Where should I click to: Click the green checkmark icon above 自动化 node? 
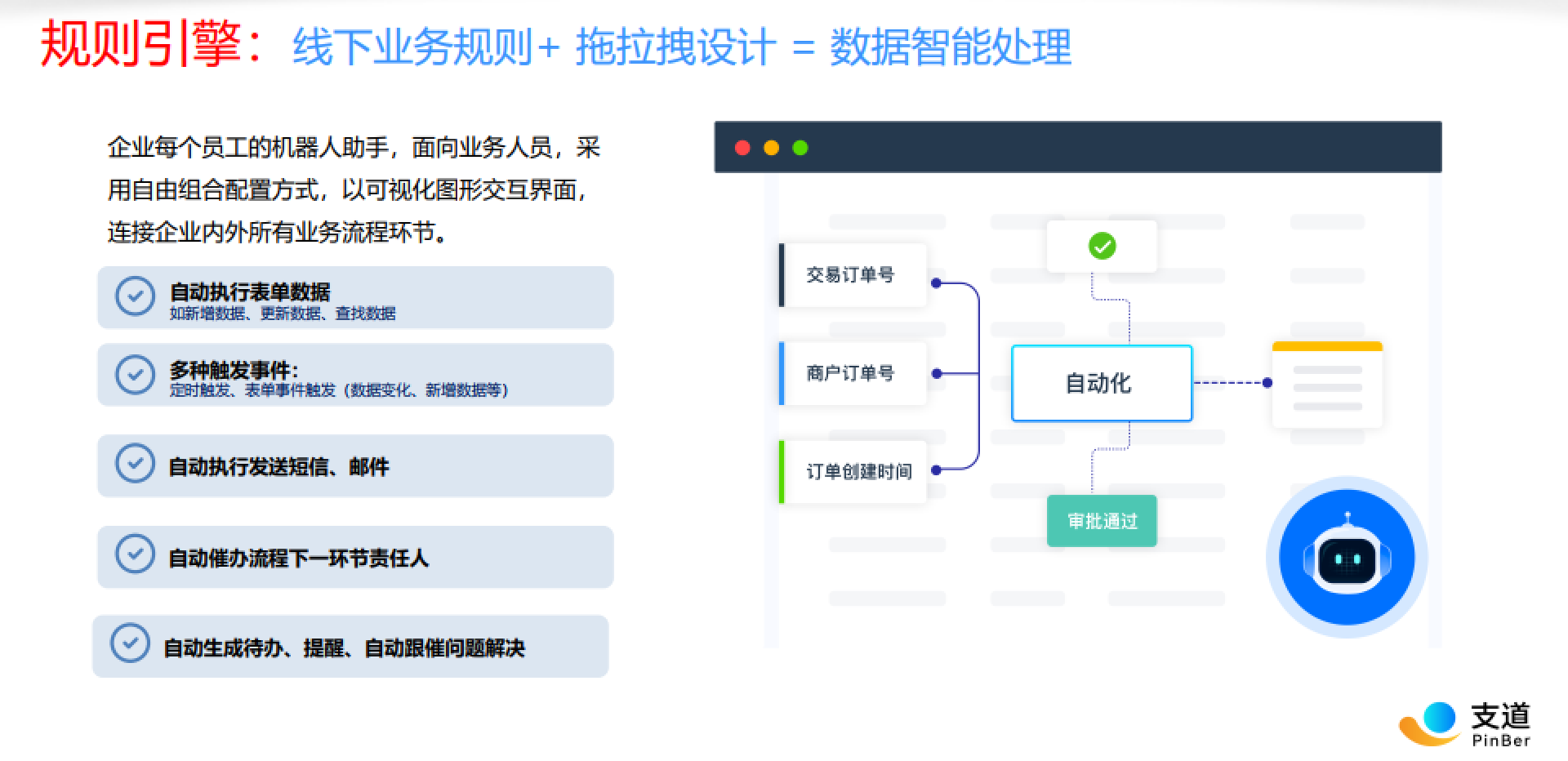pos(1102,244)
